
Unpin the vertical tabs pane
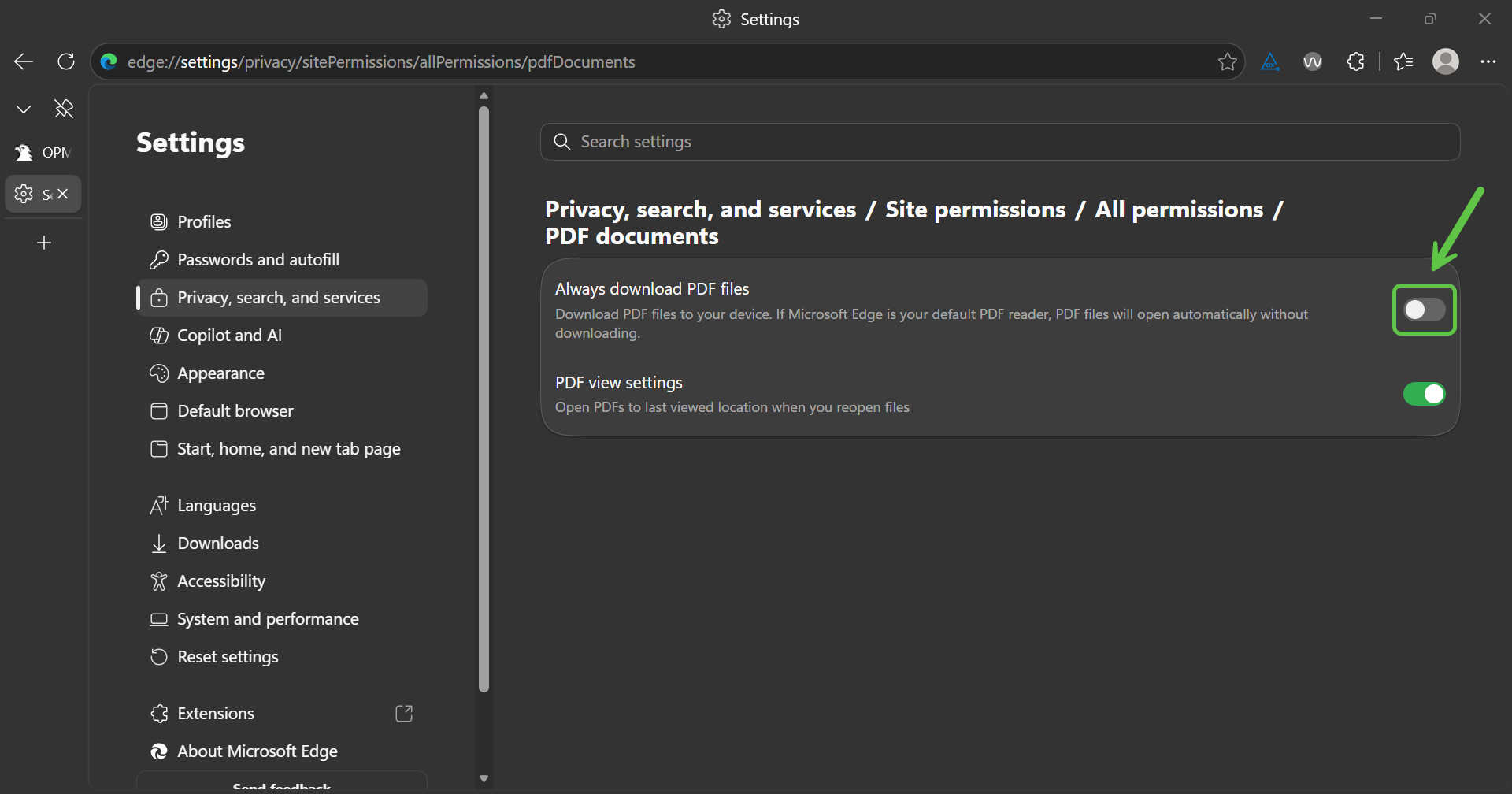[64, 109]
